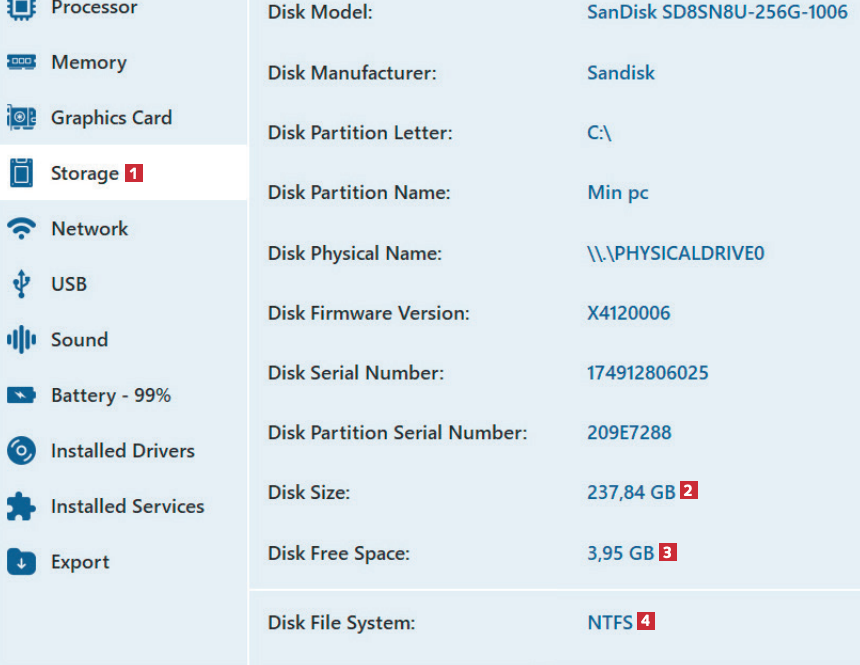Image resolution: width=860 pixels, height=665 pixels.
Task: Open the Battery - 99% section
Action: [111, 395]
